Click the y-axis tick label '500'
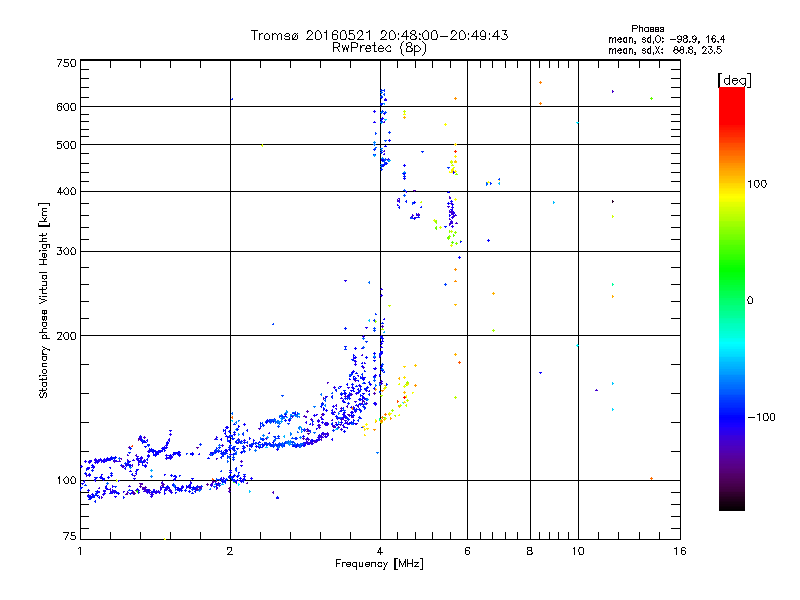This screenshot has width=800, height=600. tap(66, 145)
